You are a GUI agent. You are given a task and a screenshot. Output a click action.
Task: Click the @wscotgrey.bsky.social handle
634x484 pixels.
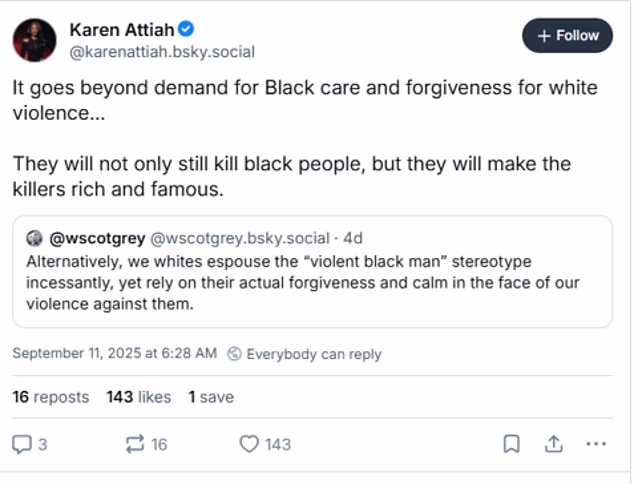point(240,238)
